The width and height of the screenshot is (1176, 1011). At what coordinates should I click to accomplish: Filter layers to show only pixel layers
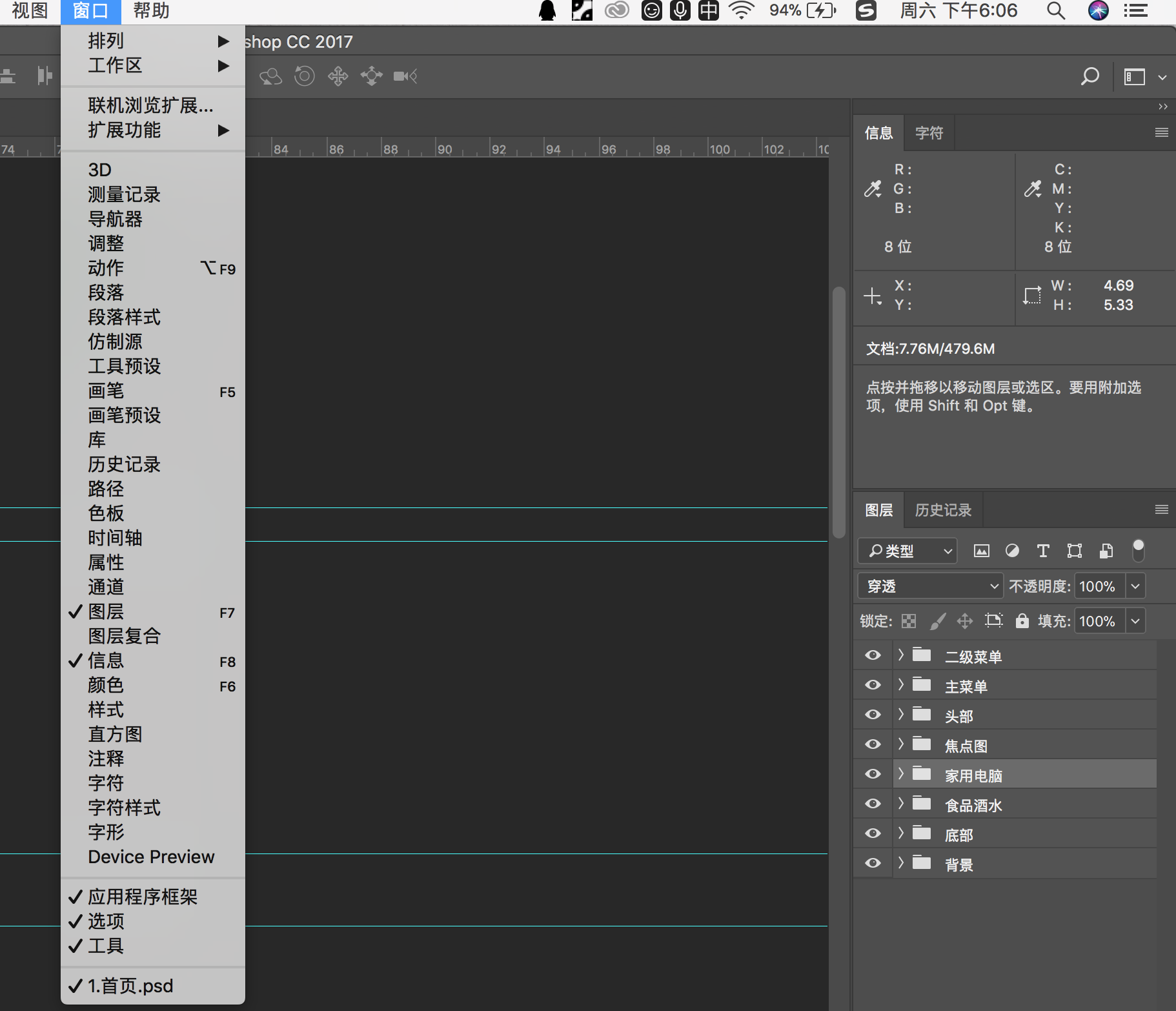[x=982, y=551]
